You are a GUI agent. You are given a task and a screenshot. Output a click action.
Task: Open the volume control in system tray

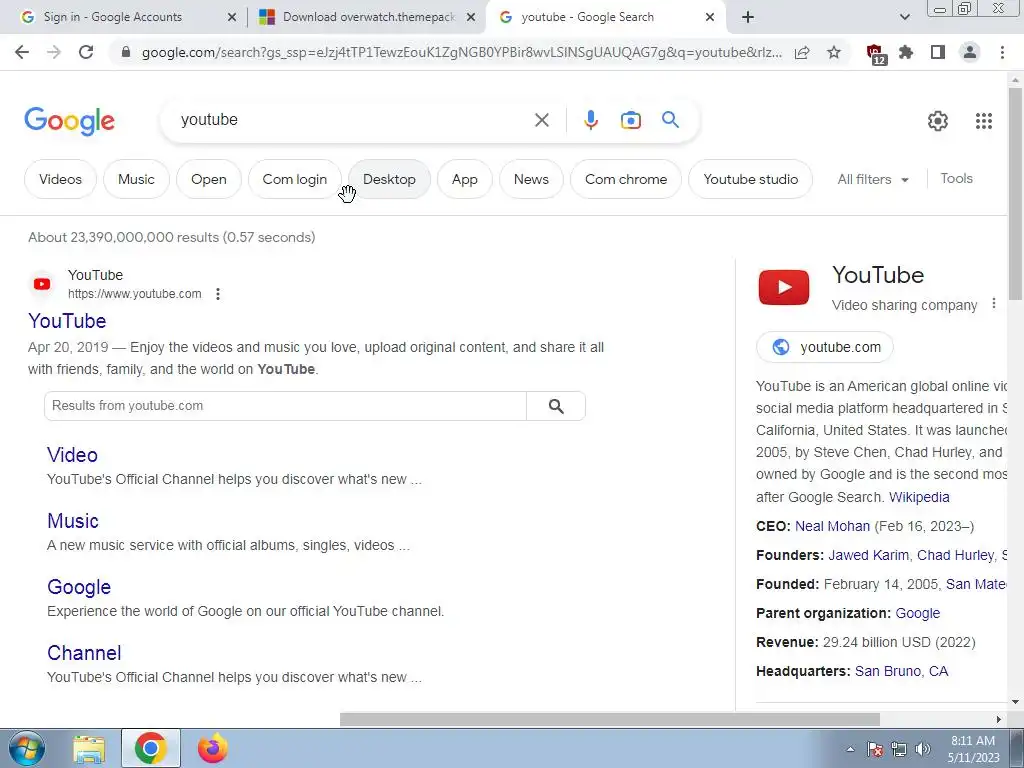pyautogui.click(x=923, y=749)
